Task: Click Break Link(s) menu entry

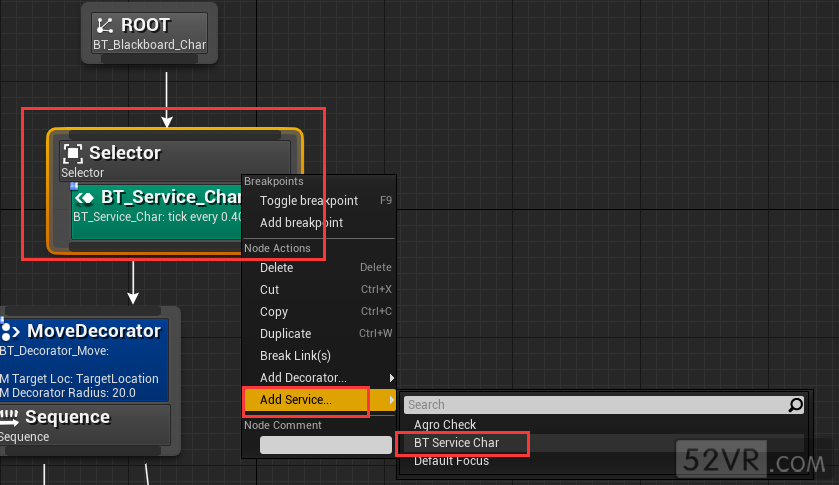Action: click(295, 356)
